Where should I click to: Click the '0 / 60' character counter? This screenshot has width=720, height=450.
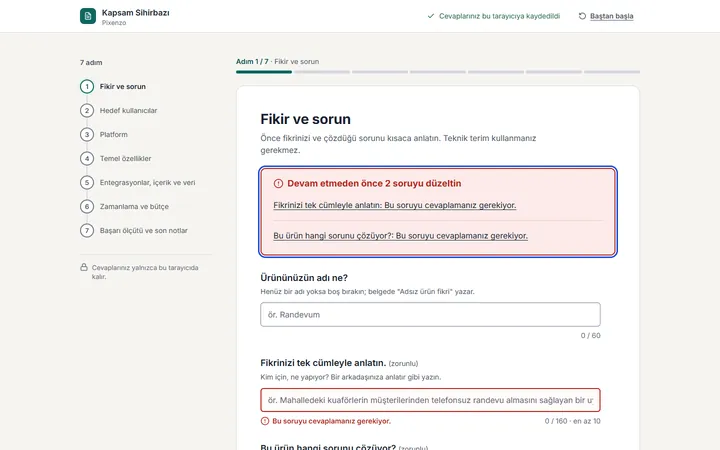coord(591,336)
